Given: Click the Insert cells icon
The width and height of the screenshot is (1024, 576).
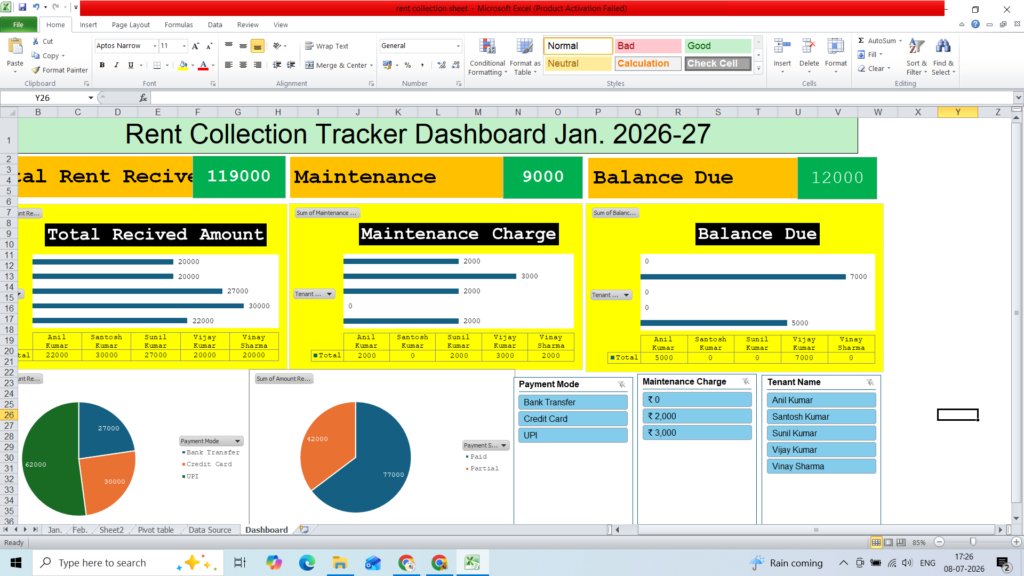Looking at the screenshot, I should [782, 48].
